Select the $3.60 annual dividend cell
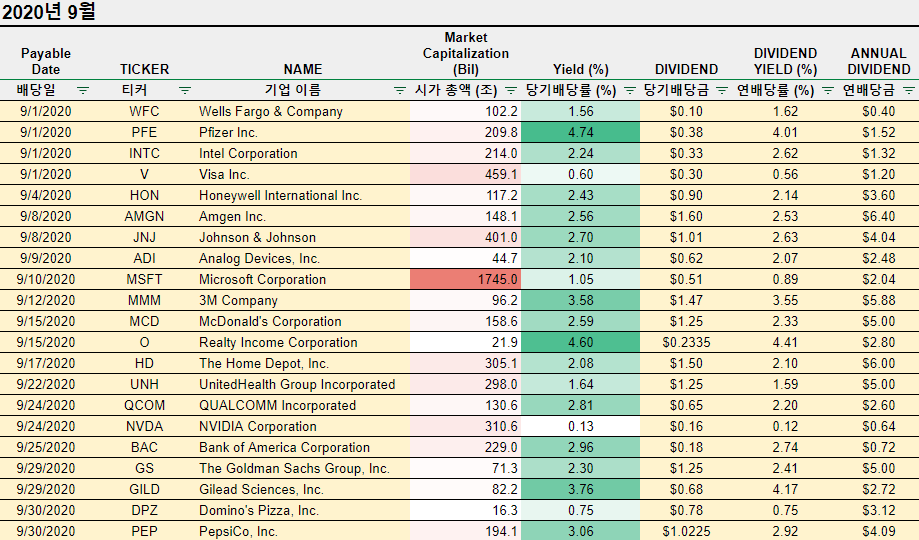 [879, 195]
